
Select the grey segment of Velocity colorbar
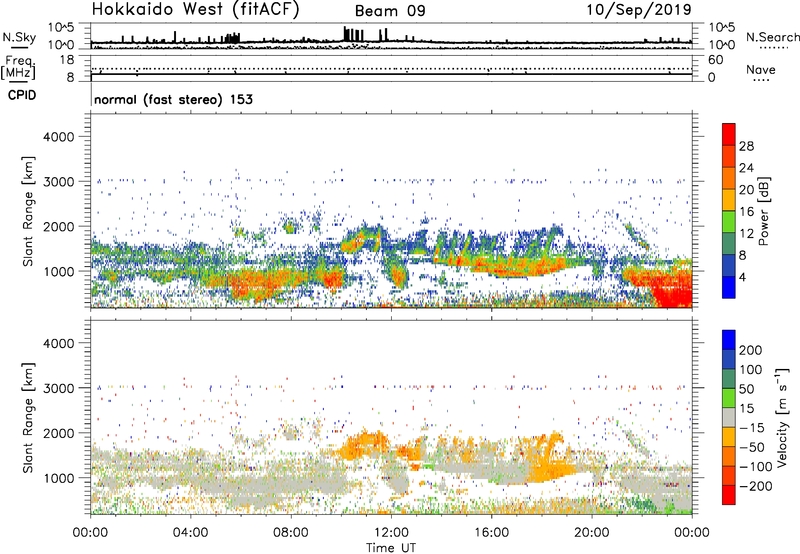[729, 417]
